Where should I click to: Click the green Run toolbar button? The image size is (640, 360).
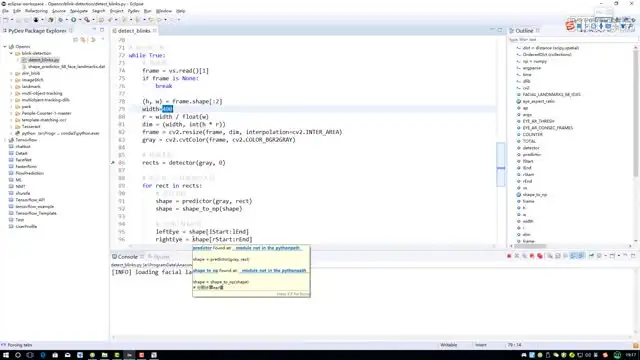point(73,20)
